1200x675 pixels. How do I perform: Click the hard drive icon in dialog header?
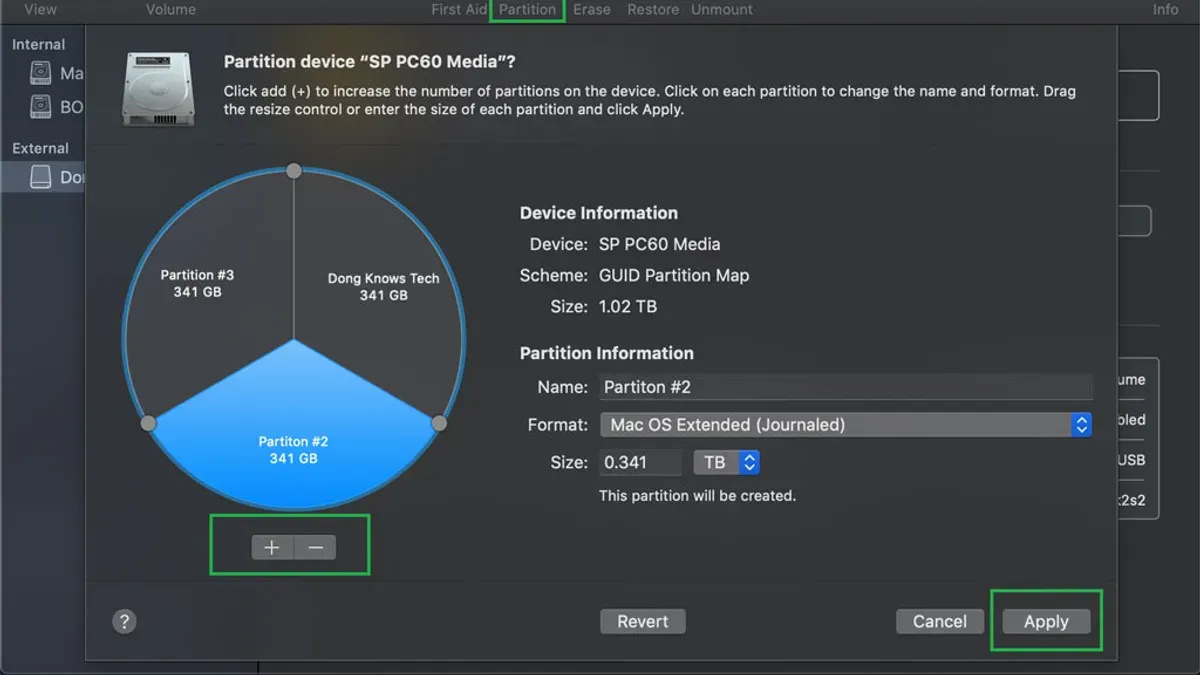(x=158, y=89)
